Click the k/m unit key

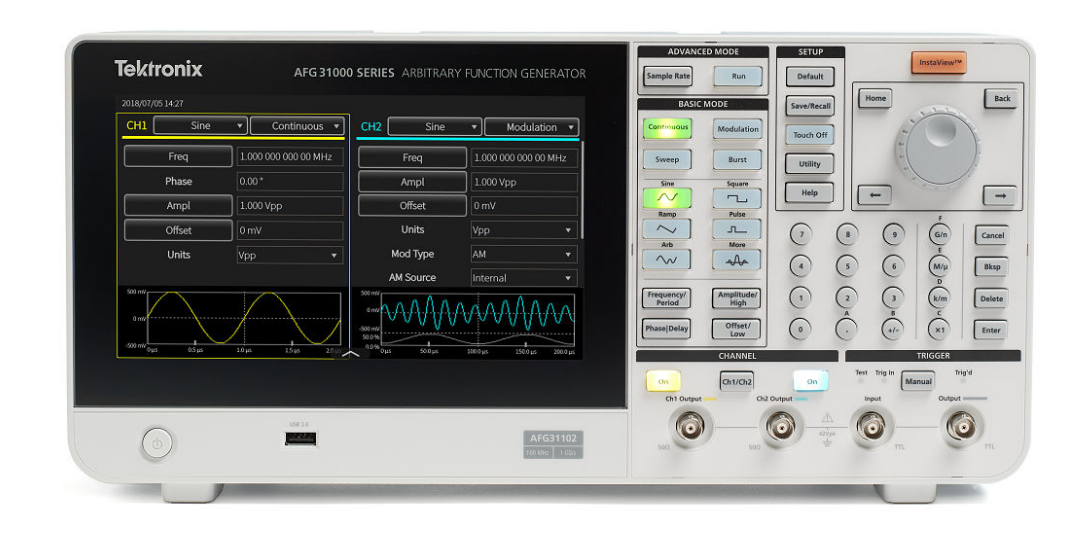940,297
